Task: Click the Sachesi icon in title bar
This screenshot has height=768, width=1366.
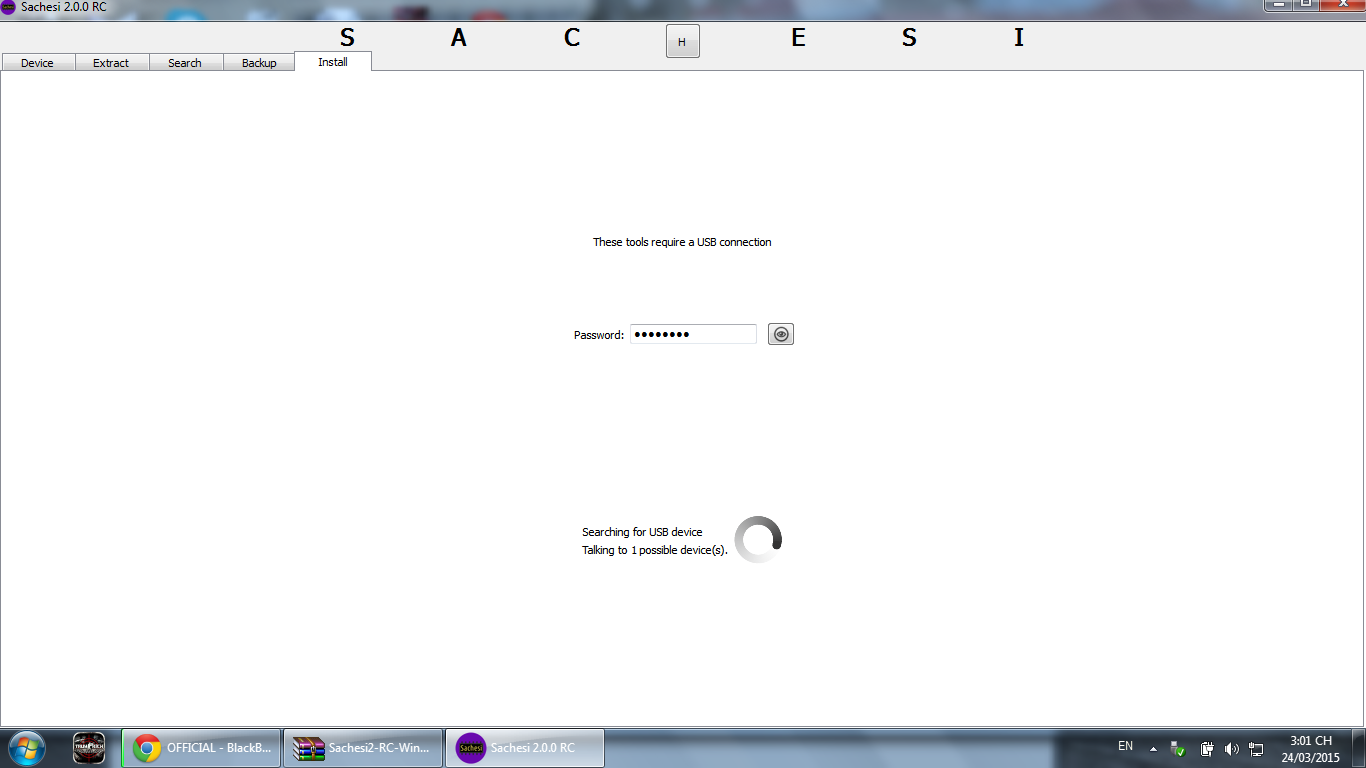Action: [x=8, y=6]
